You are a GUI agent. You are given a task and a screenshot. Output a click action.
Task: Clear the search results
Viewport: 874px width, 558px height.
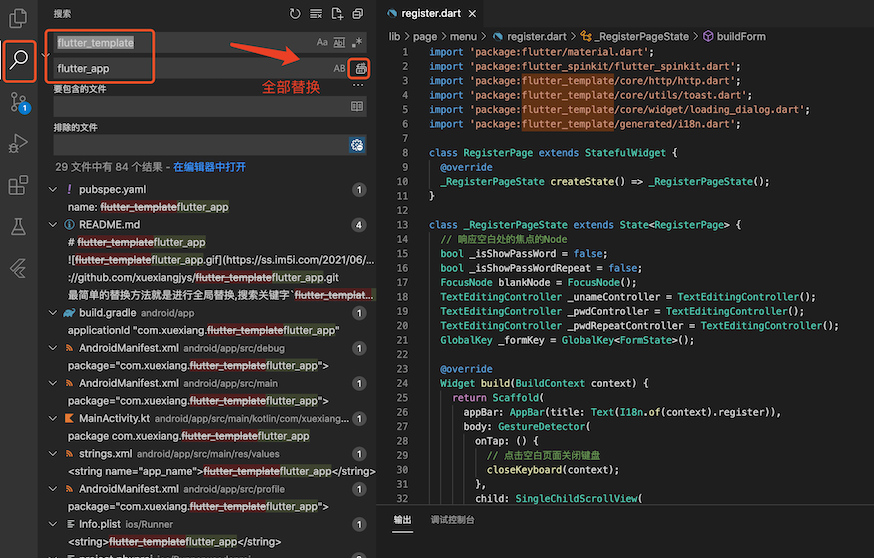(316, 13)
